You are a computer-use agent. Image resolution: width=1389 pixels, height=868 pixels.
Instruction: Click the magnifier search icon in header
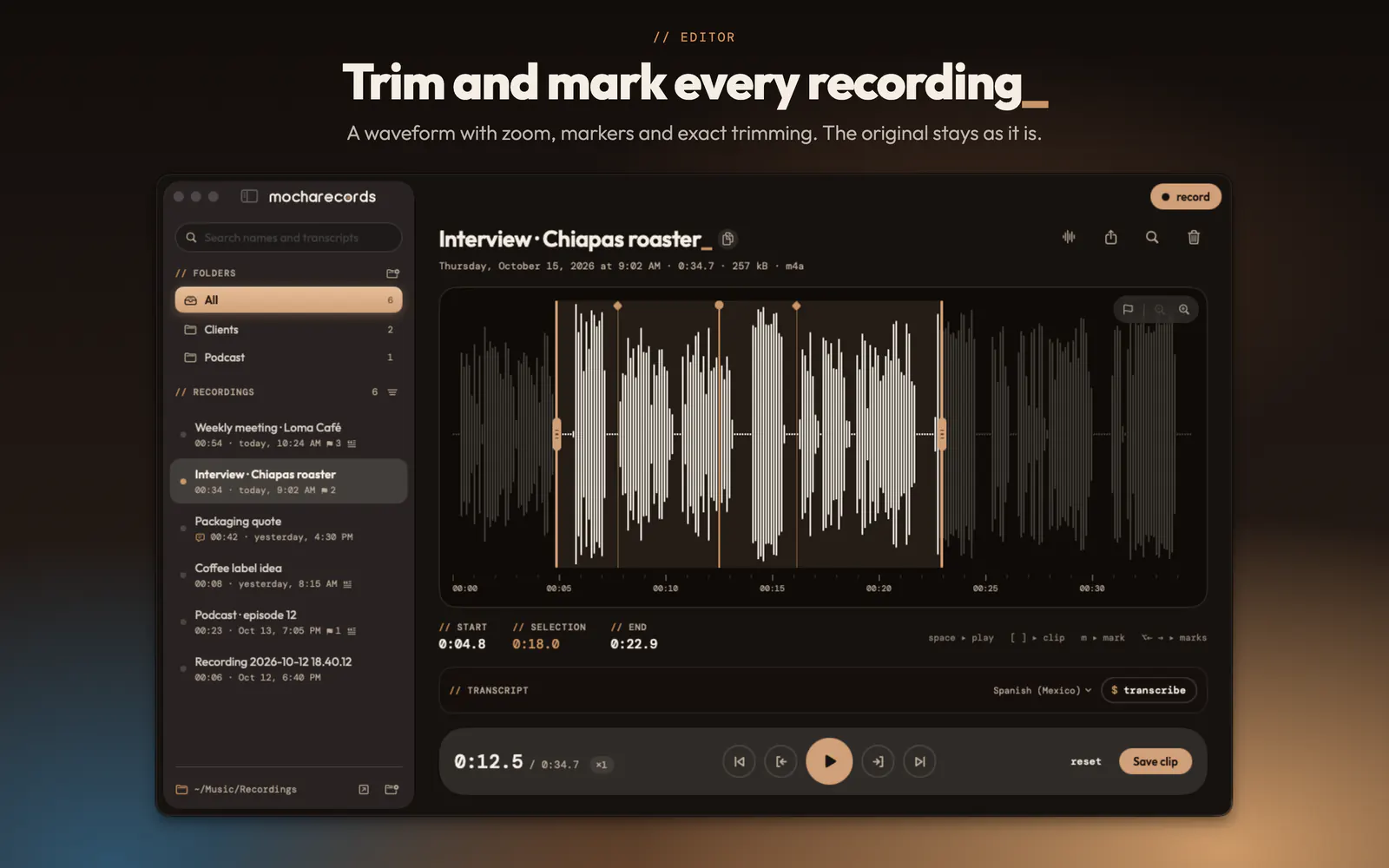1152,237
